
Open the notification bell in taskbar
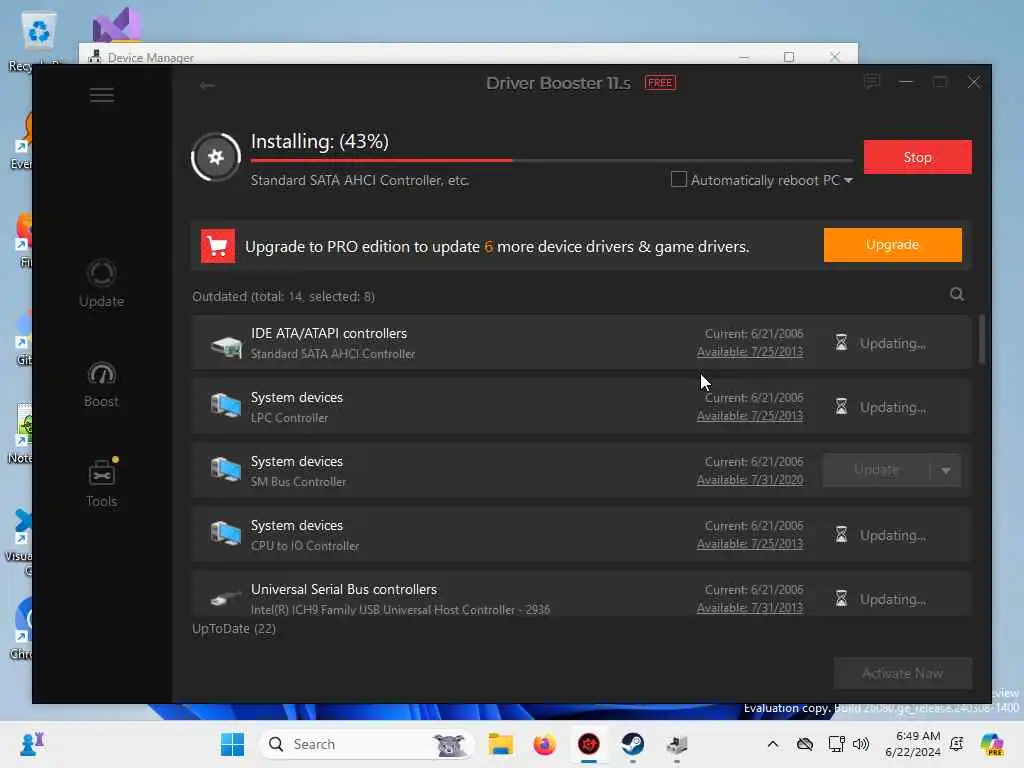pyautogui.click(x=956, y=744)
